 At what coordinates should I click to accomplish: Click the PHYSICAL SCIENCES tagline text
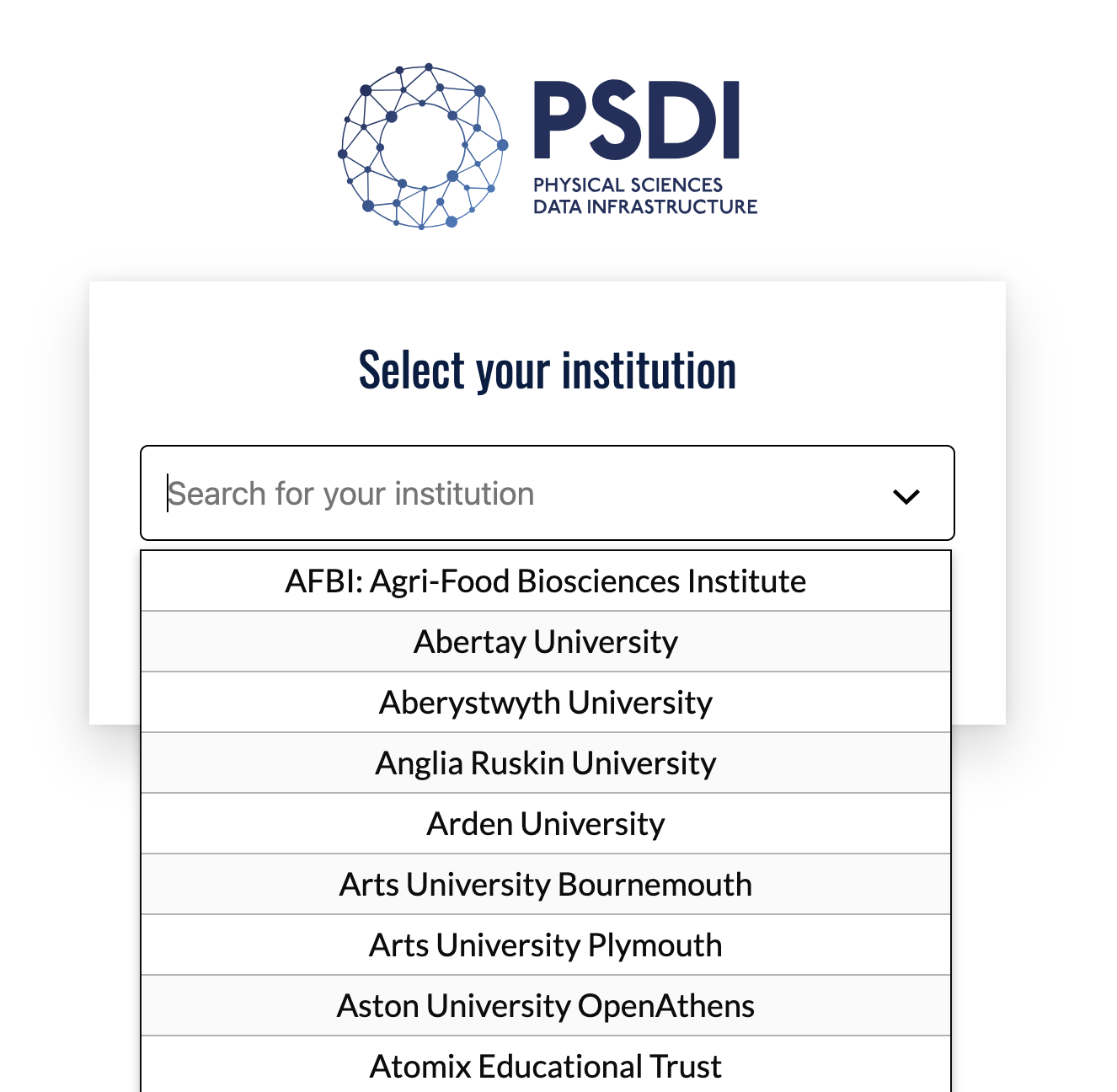[628, 185]
